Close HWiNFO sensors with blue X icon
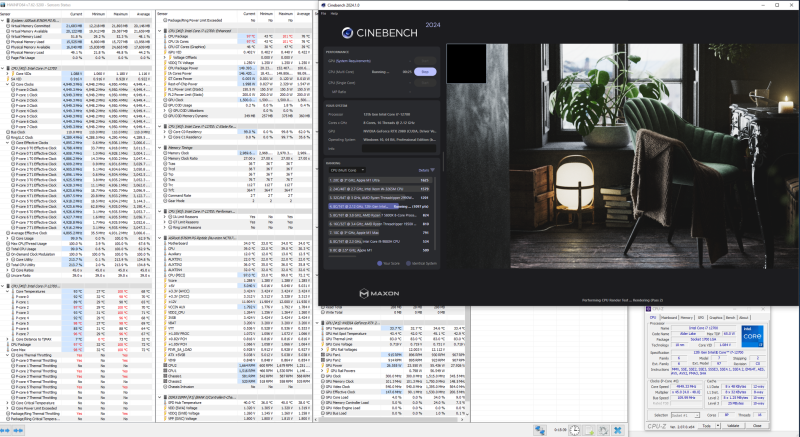800x437 pixels. [617, 430]
